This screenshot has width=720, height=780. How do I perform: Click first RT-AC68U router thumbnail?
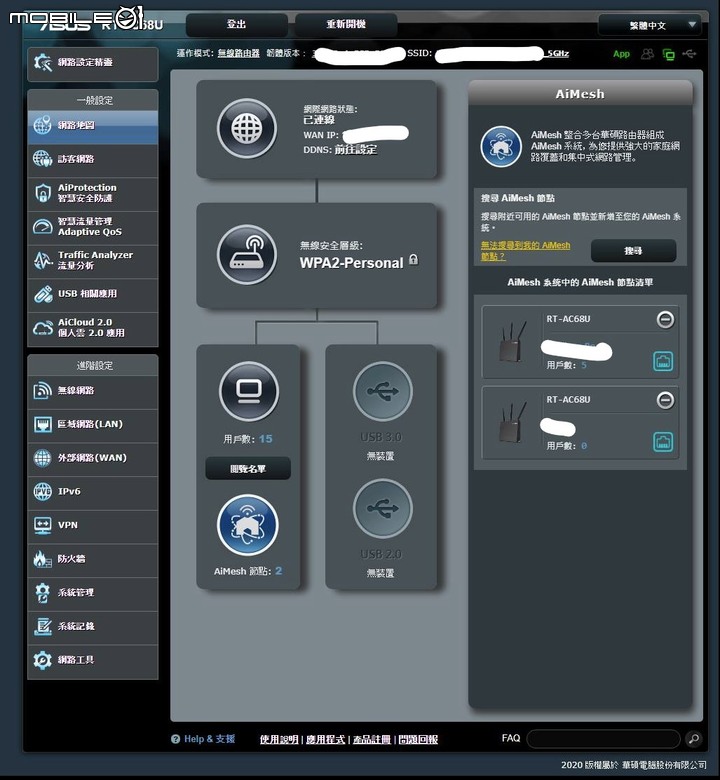[513, 342]
